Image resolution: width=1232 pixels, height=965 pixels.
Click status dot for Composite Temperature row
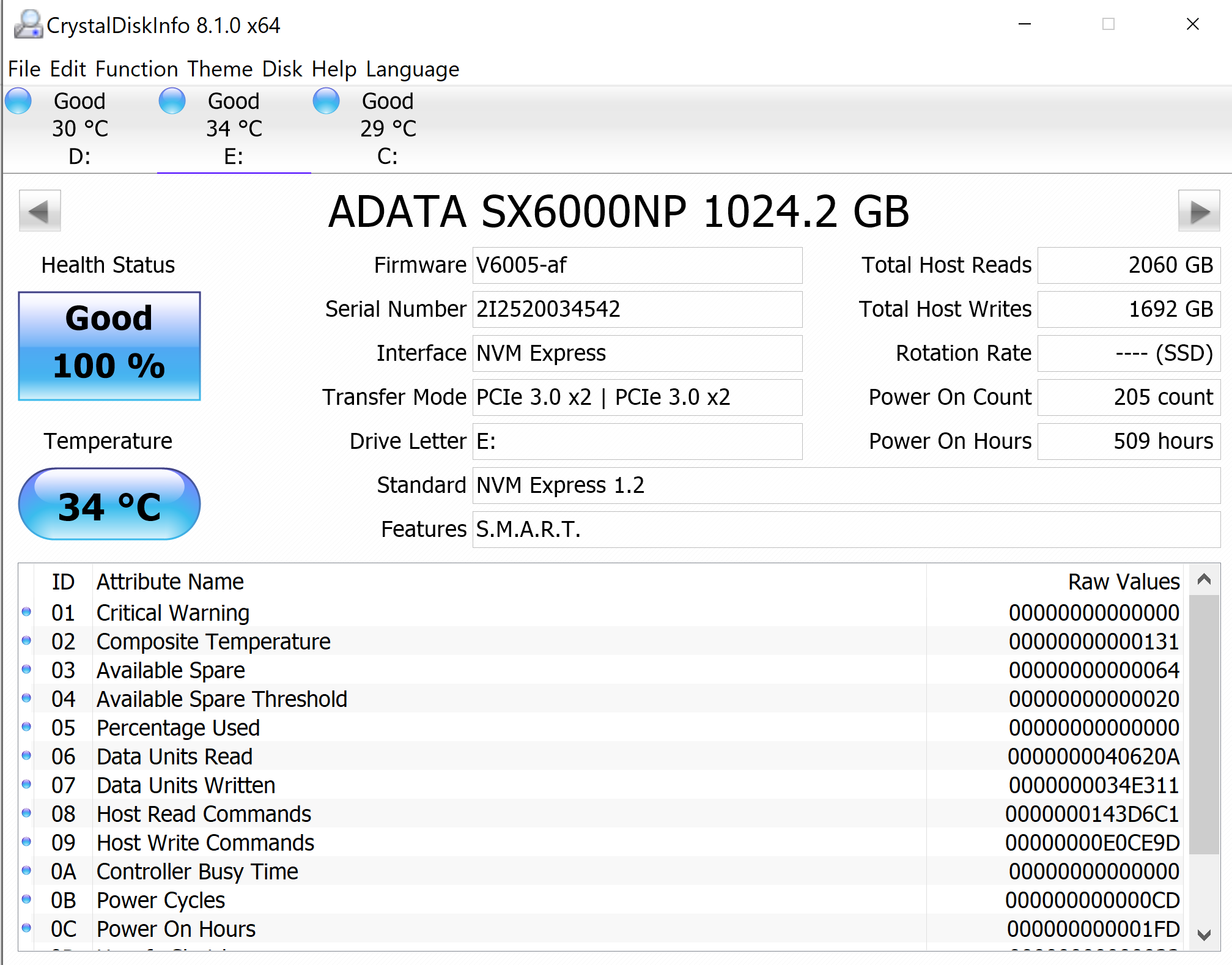(26, 640)
